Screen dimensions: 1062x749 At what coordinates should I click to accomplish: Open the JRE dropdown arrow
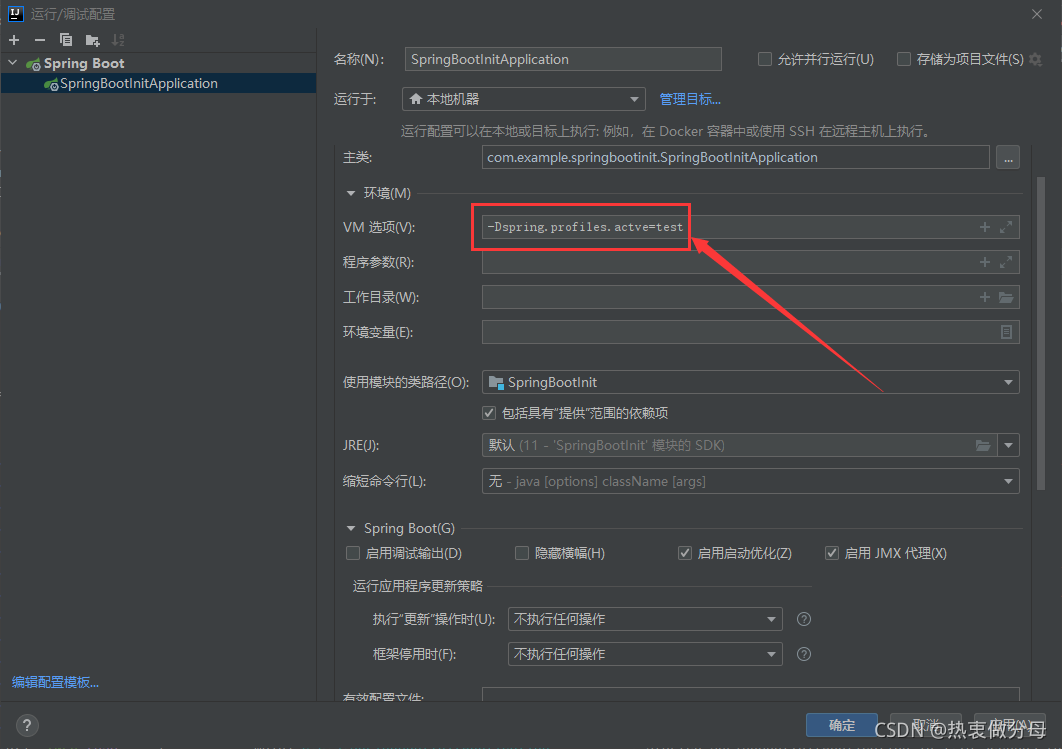click(x=1008, y=446)
